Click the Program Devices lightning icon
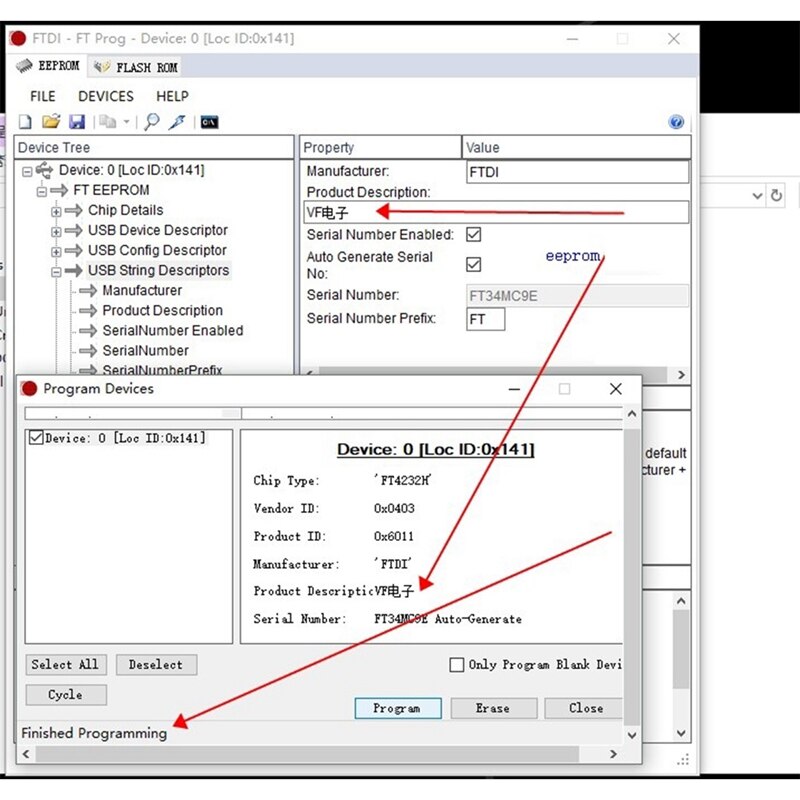800x800 pixels. (177, 122)
